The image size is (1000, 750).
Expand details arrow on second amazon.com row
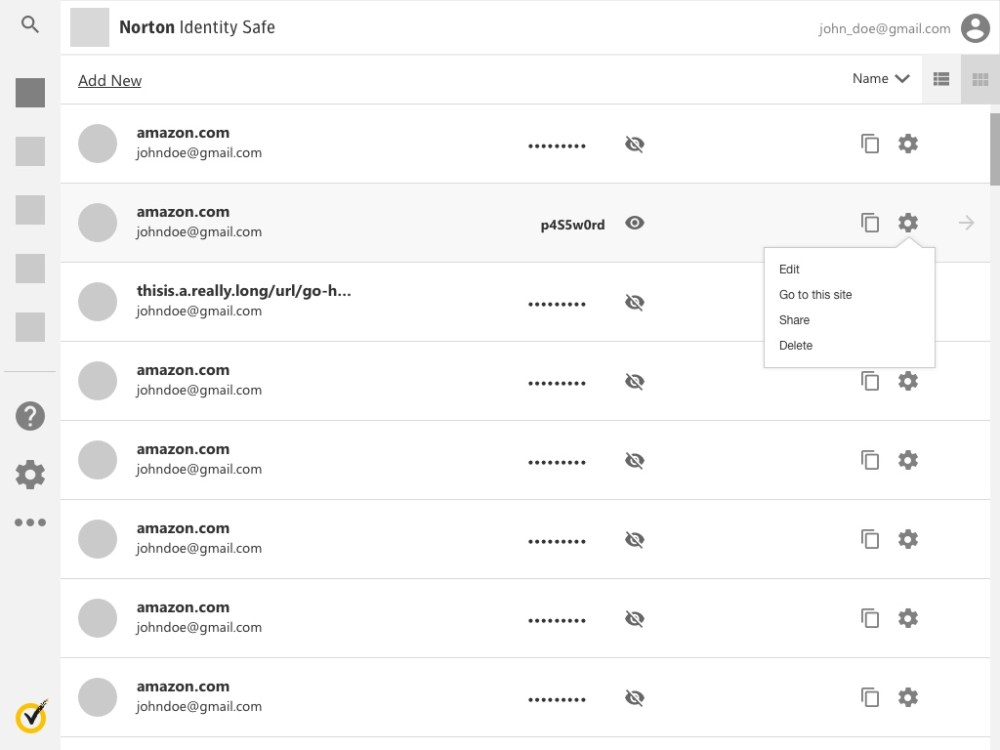(966, 223)
